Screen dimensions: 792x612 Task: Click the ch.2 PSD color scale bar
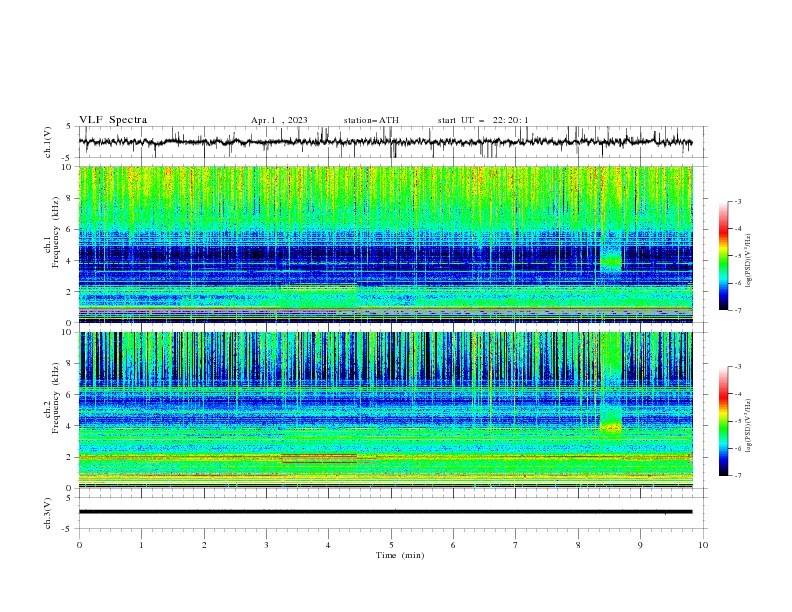click(x=723, y=421)
